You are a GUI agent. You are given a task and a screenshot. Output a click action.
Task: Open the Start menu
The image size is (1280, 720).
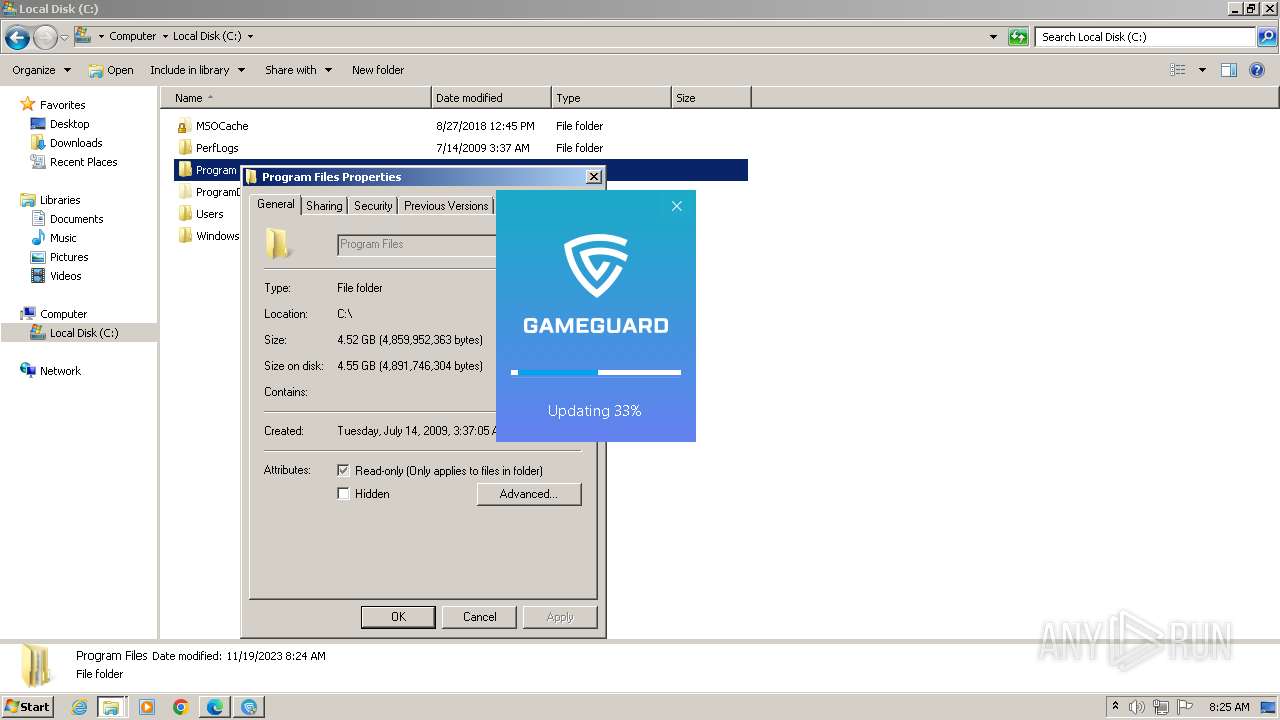coord(28,707)
